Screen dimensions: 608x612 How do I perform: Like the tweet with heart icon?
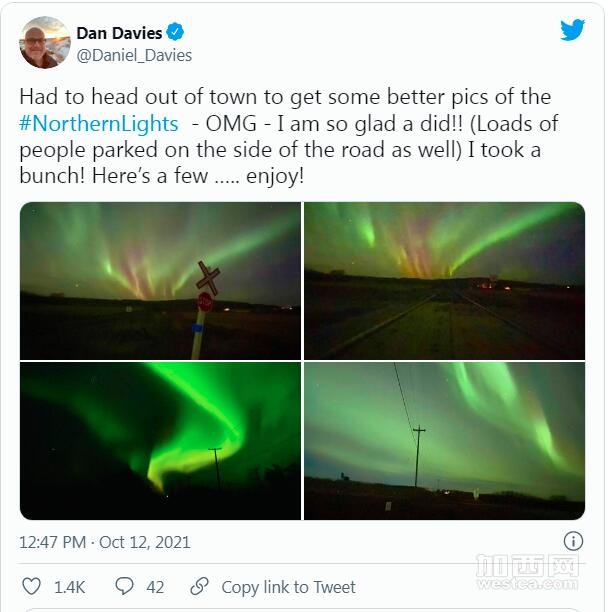(x=31, y=587)
